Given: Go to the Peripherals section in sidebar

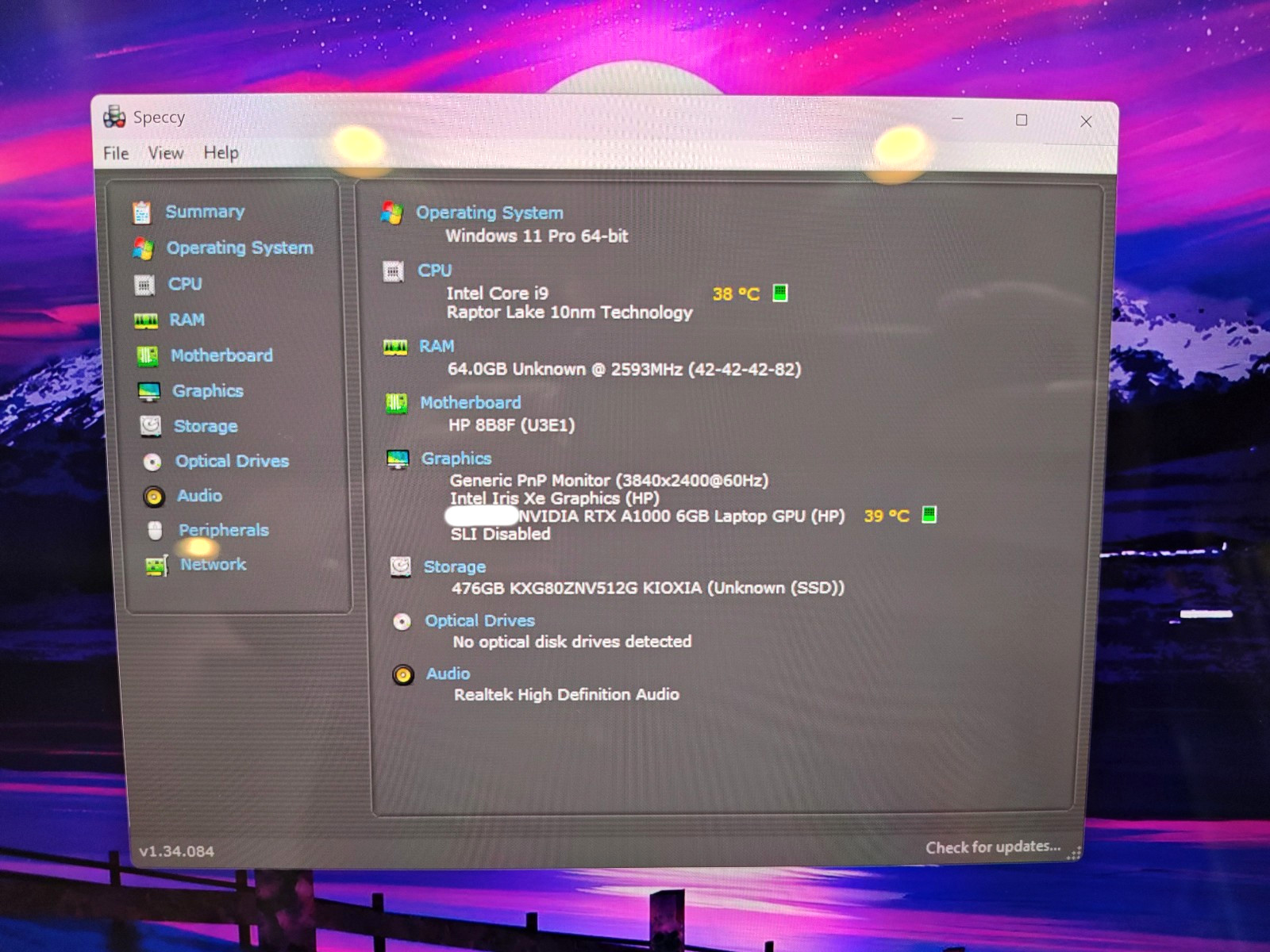Looking at the screenshot, I should [x=224, y=530].
